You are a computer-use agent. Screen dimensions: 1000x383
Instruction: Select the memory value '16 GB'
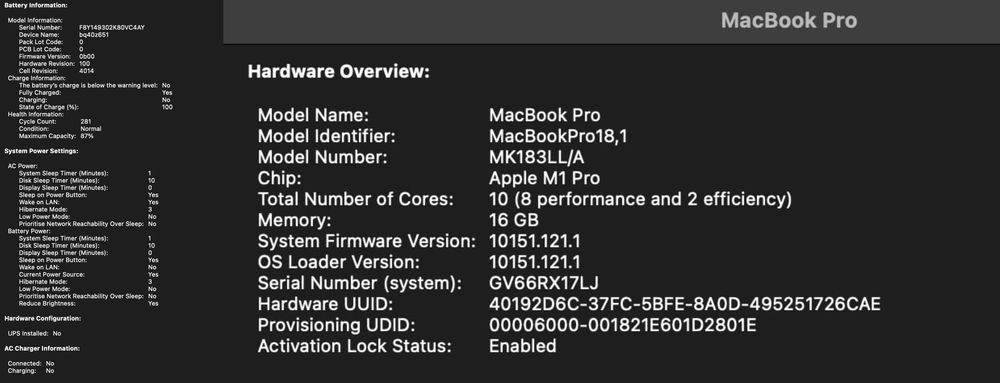514,220
